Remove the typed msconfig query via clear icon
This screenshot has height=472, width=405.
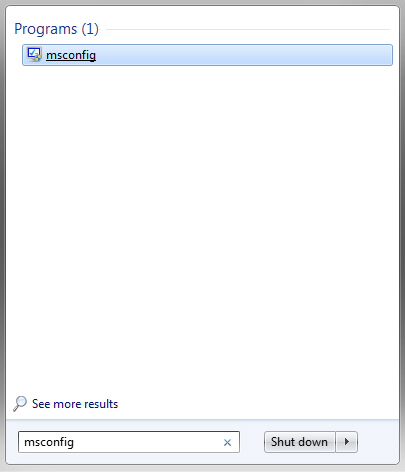point(227,442)
